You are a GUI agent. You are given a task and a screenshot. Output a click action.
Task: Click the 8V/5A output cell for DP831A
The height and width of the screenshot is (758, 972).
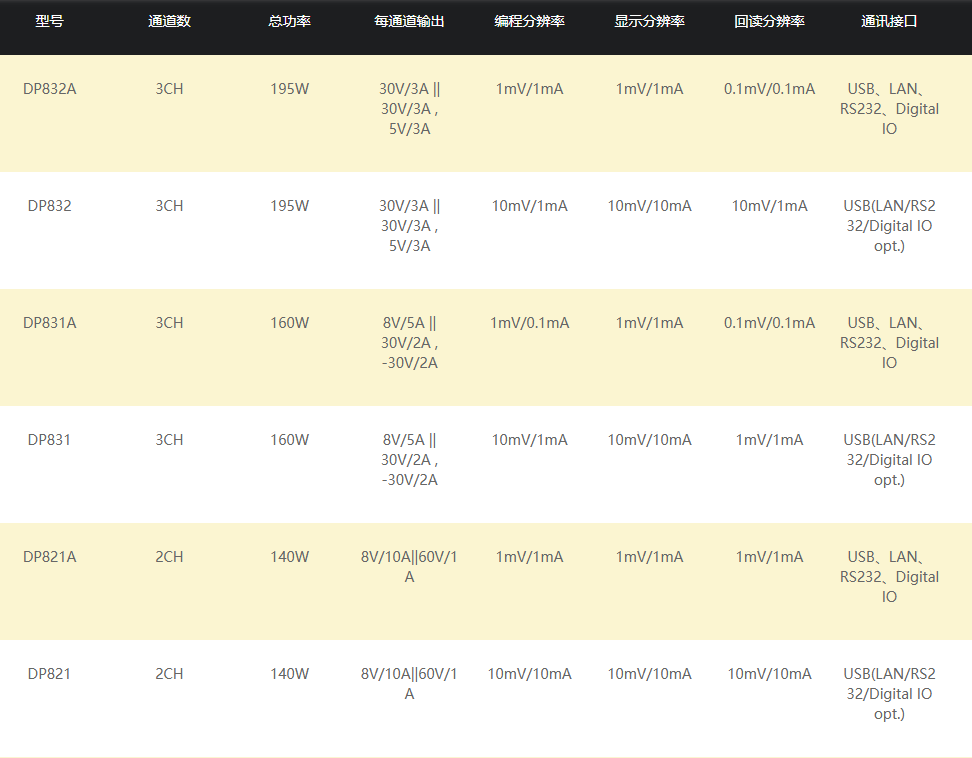tap(409, 343)
